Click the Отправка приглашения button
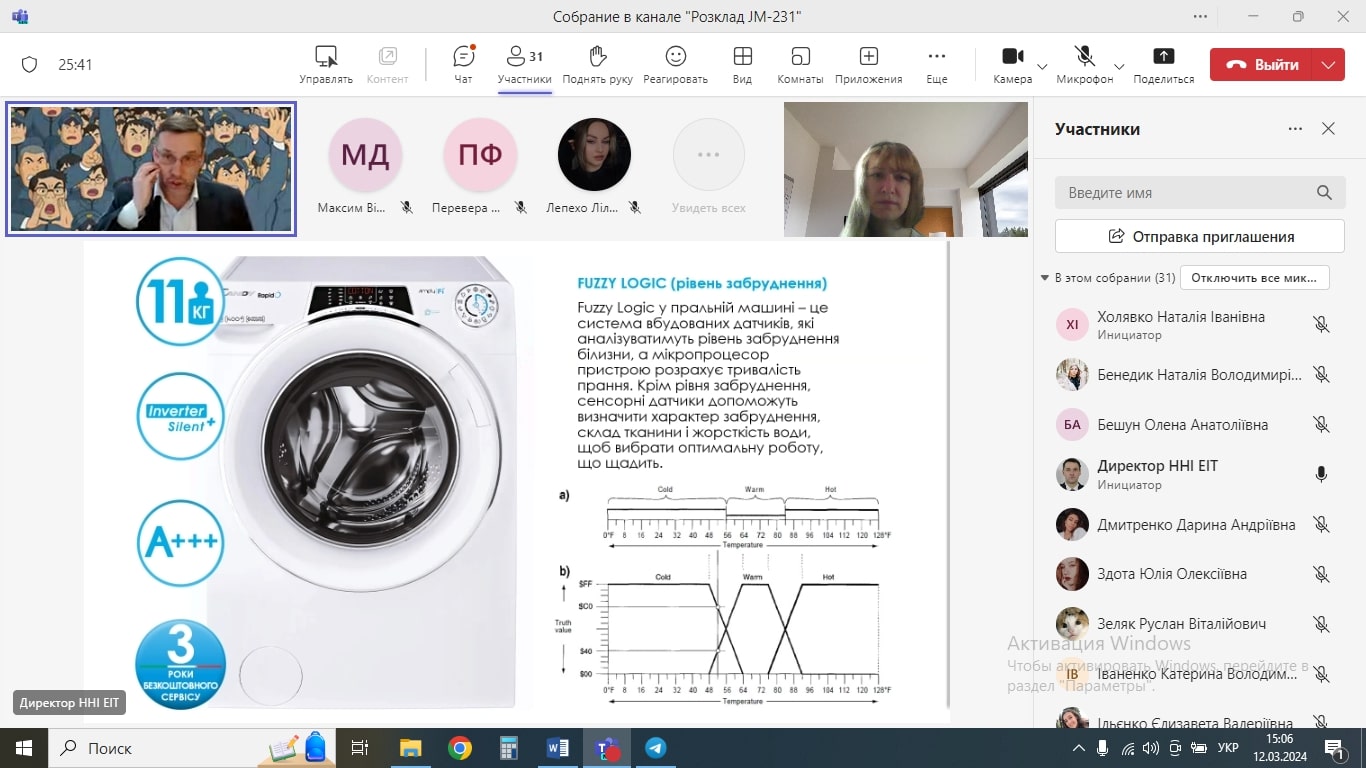This screenshot has width=1366, height=768. point(1199,237)
